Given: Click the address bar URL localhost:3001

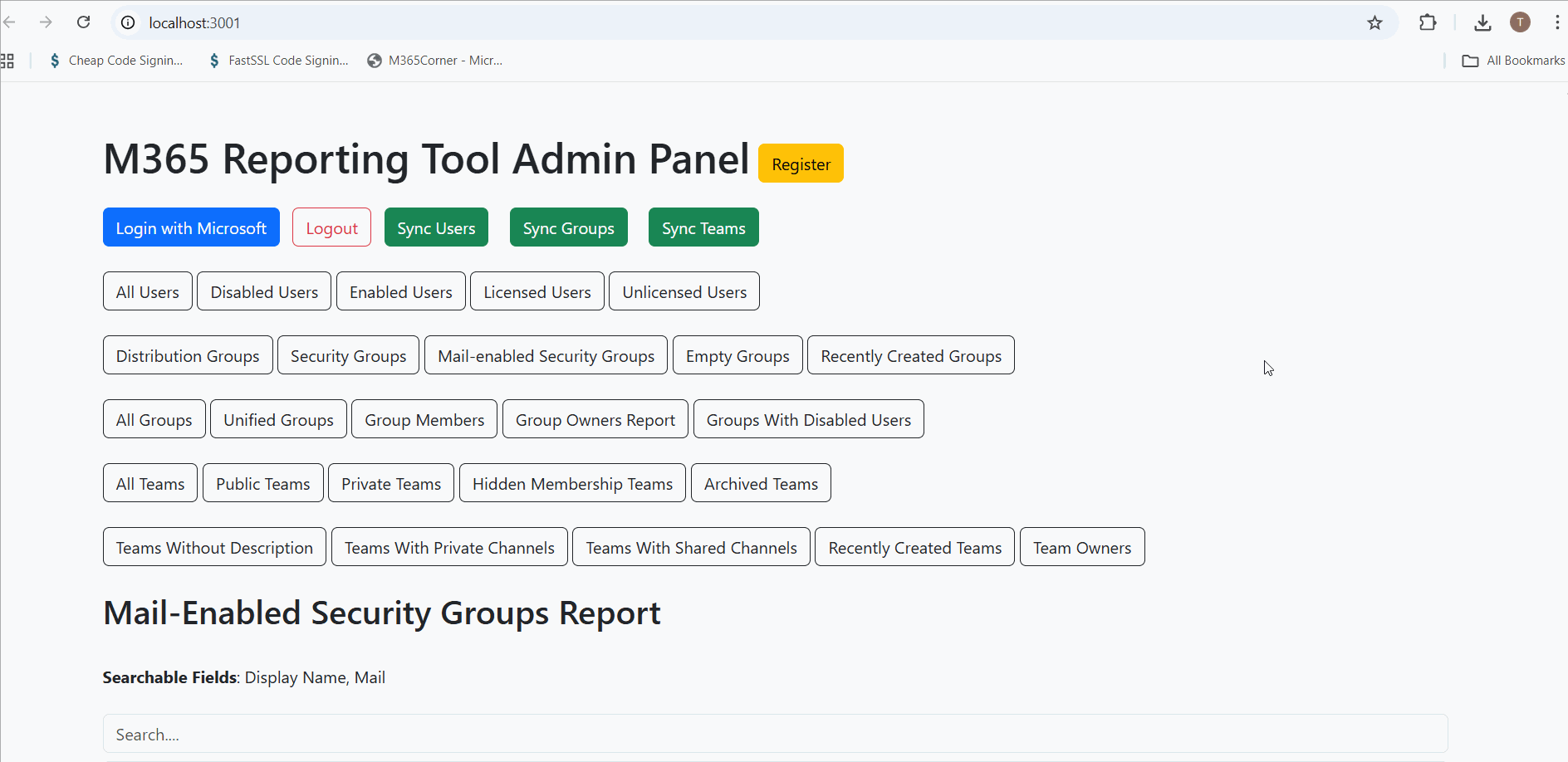Looking at the screenshot, I should 194,22.
